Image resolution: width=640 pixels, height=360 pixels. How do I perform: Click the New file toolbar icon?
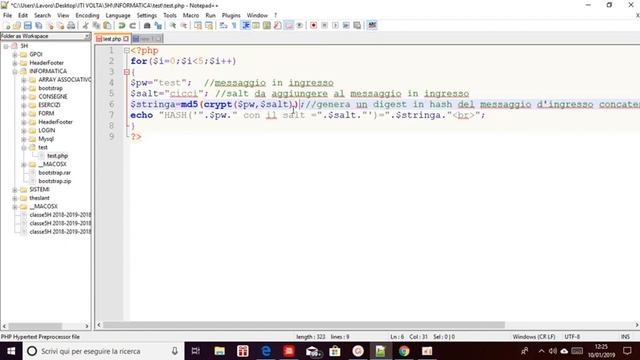7,26
